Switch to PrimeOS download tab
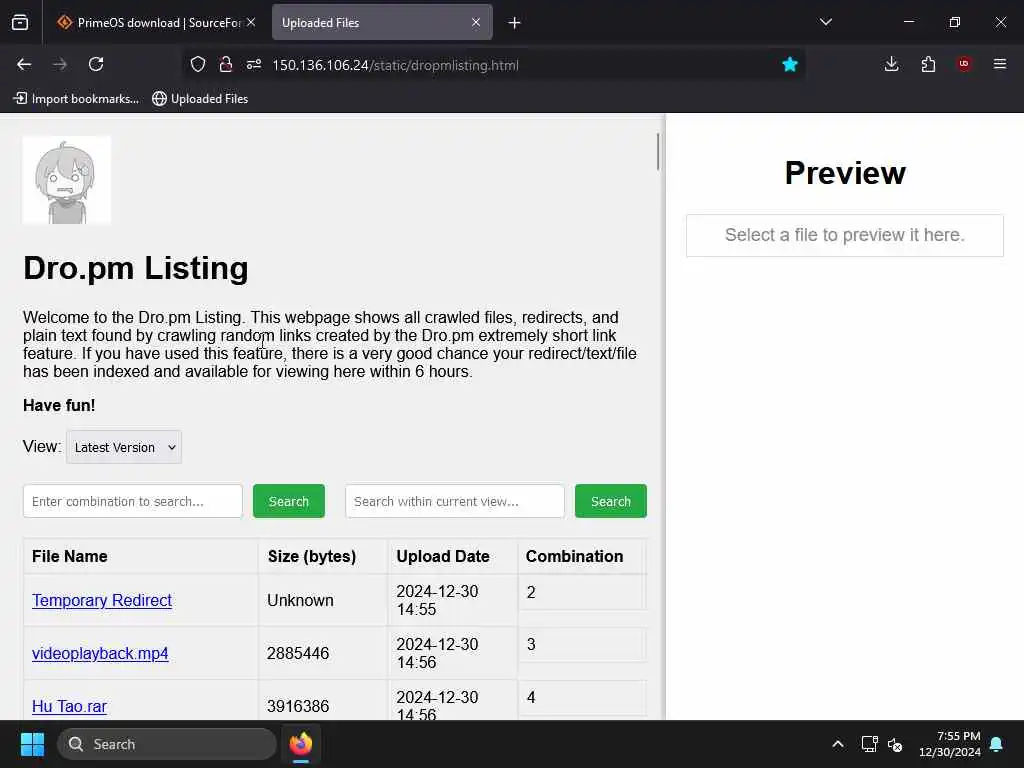The image size is (1024, 768). [156, 22]
